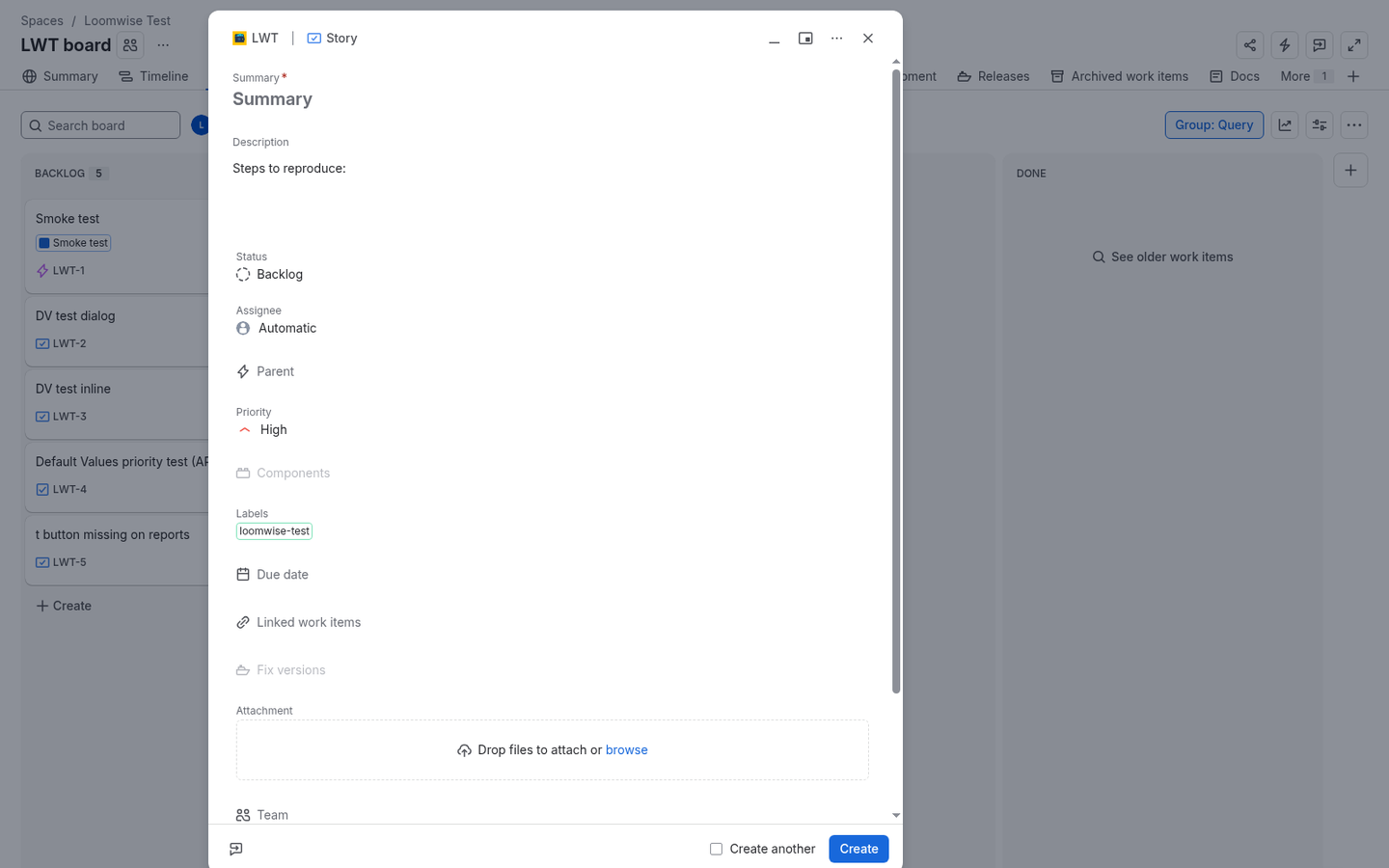Image resolution: width=1389 pixels, height=868 pixels.
Task: Click the loomwise-test label chip
Action: tap(274, 531)
